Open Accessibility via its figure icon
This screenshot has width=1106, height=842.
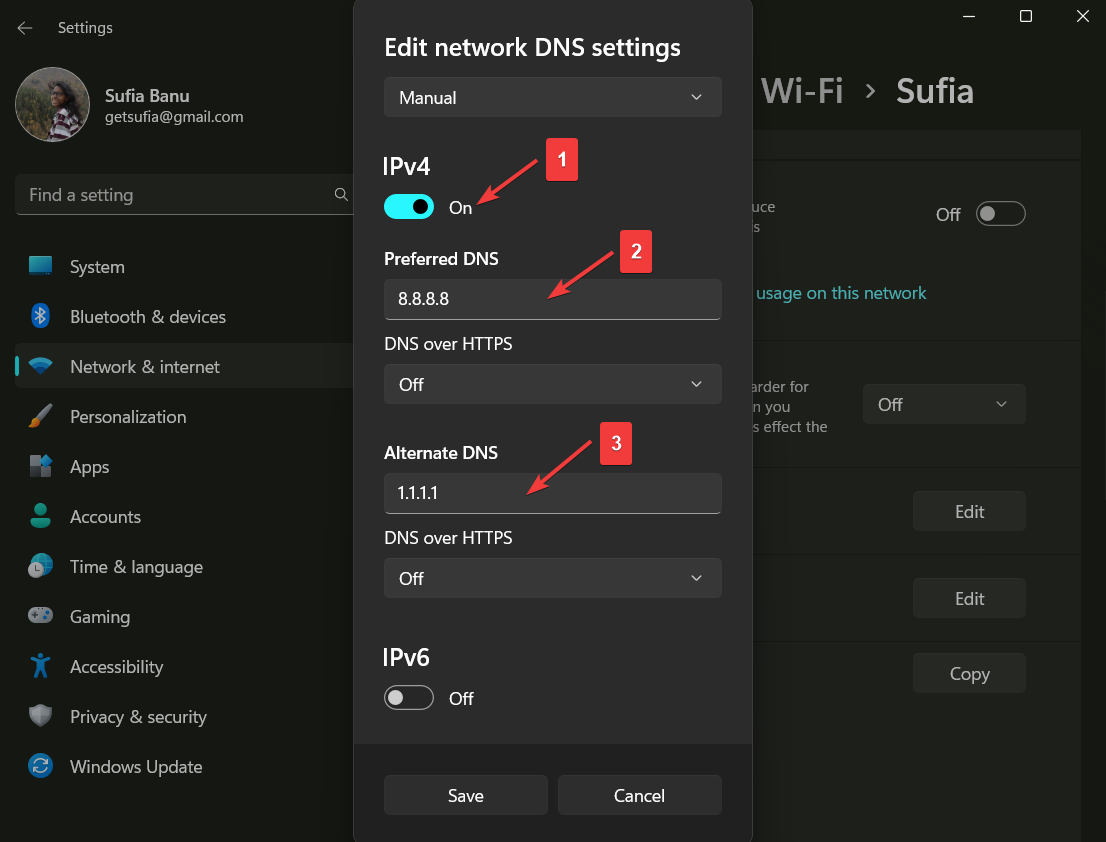coord(41,666)
